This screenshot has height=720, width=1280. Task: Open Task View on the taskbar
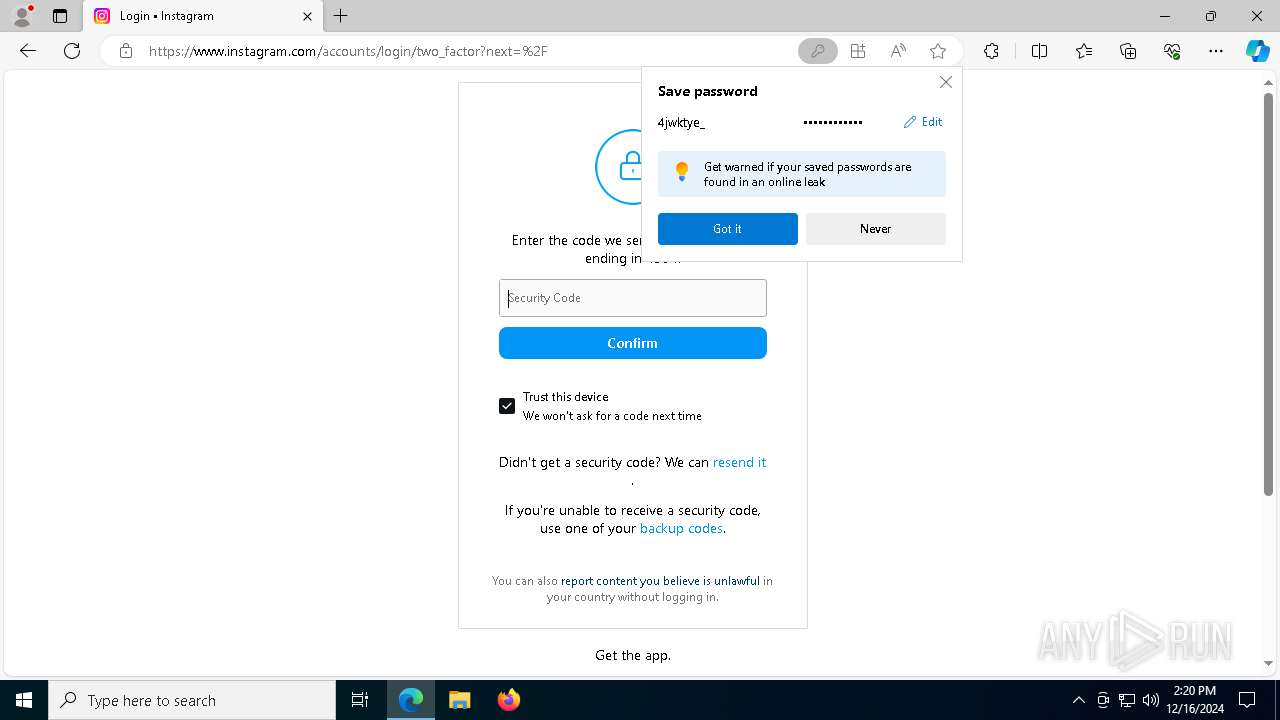[360, 700]
